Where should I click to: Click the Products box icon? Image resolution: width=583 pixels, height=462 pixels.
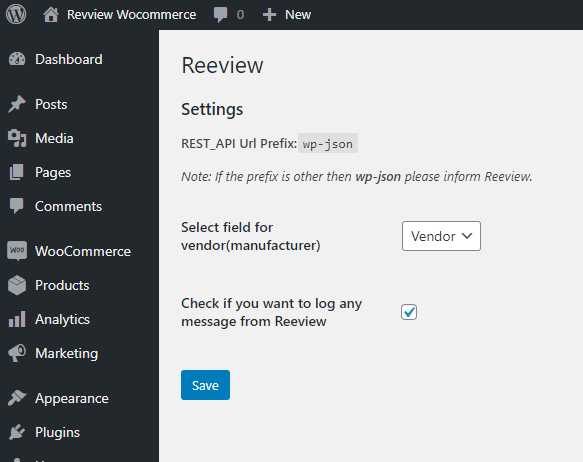click(17, 285)
